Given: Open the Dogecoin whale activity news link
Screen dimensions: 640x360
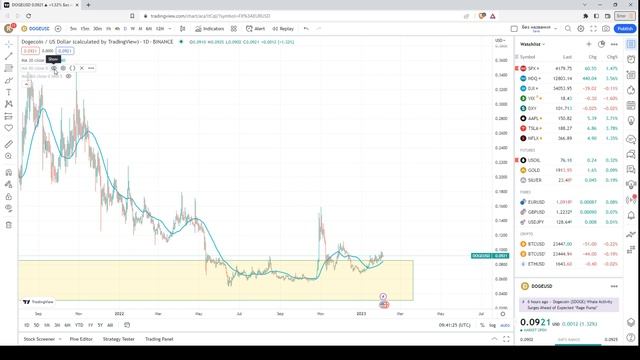Looking at the screenshot, I should [x=569, y=304].
